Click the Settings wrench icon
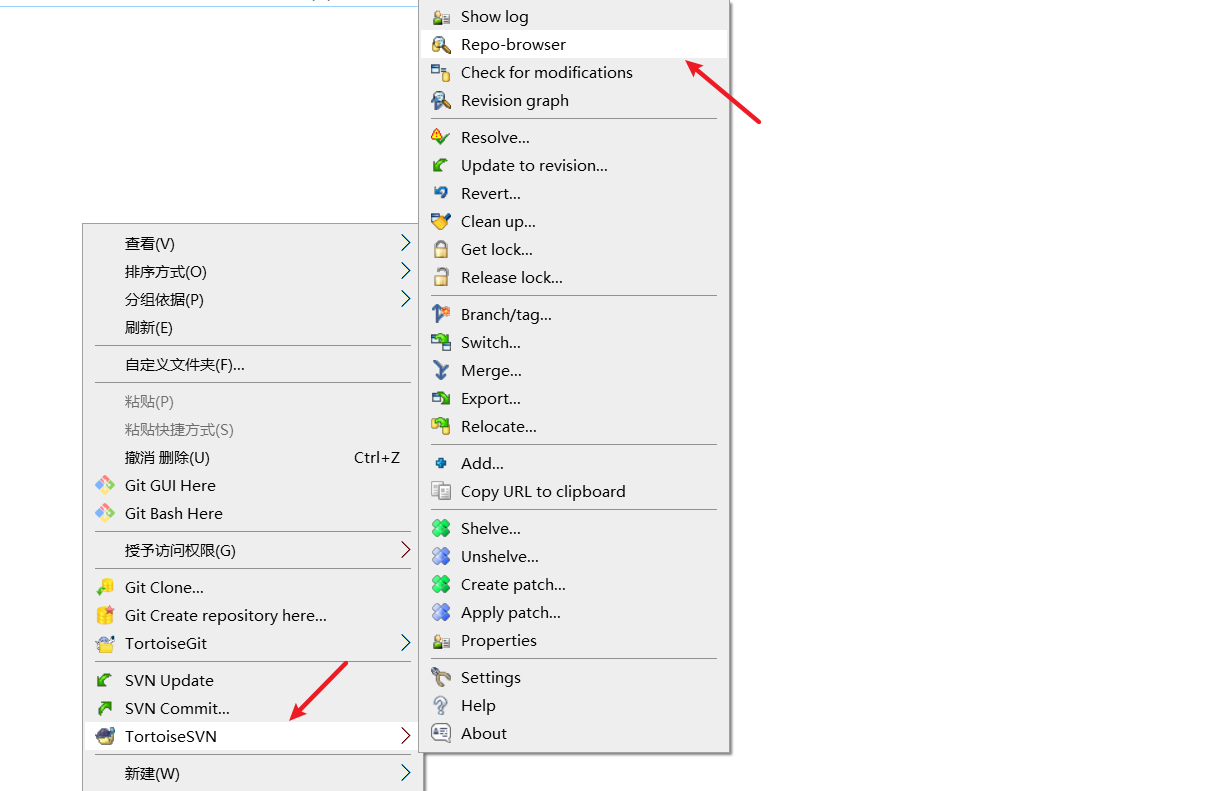 tap(441, 678)
